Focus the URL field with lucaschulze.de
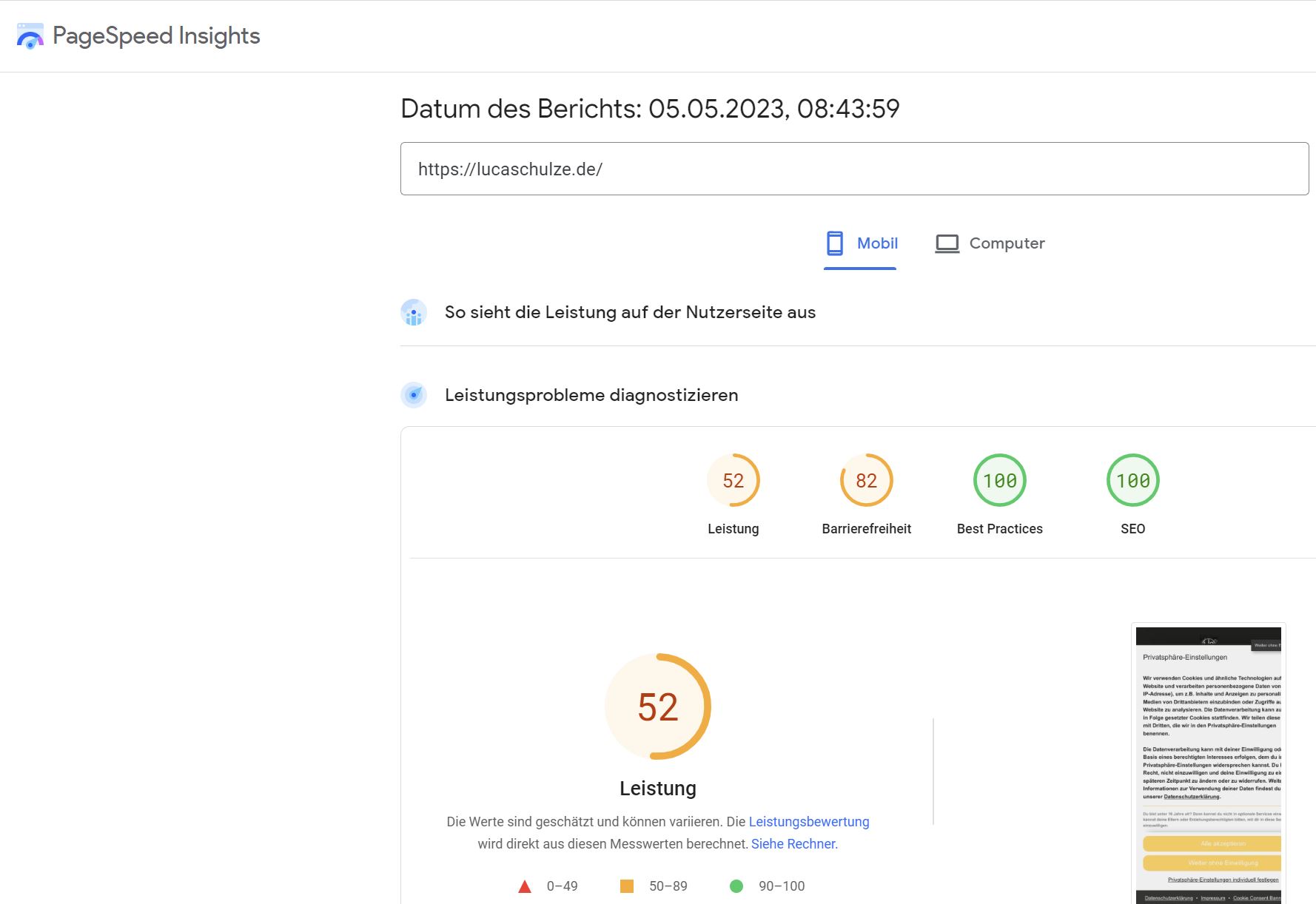The height and width of the screenshot is (904, 1316). pos(854,169)
